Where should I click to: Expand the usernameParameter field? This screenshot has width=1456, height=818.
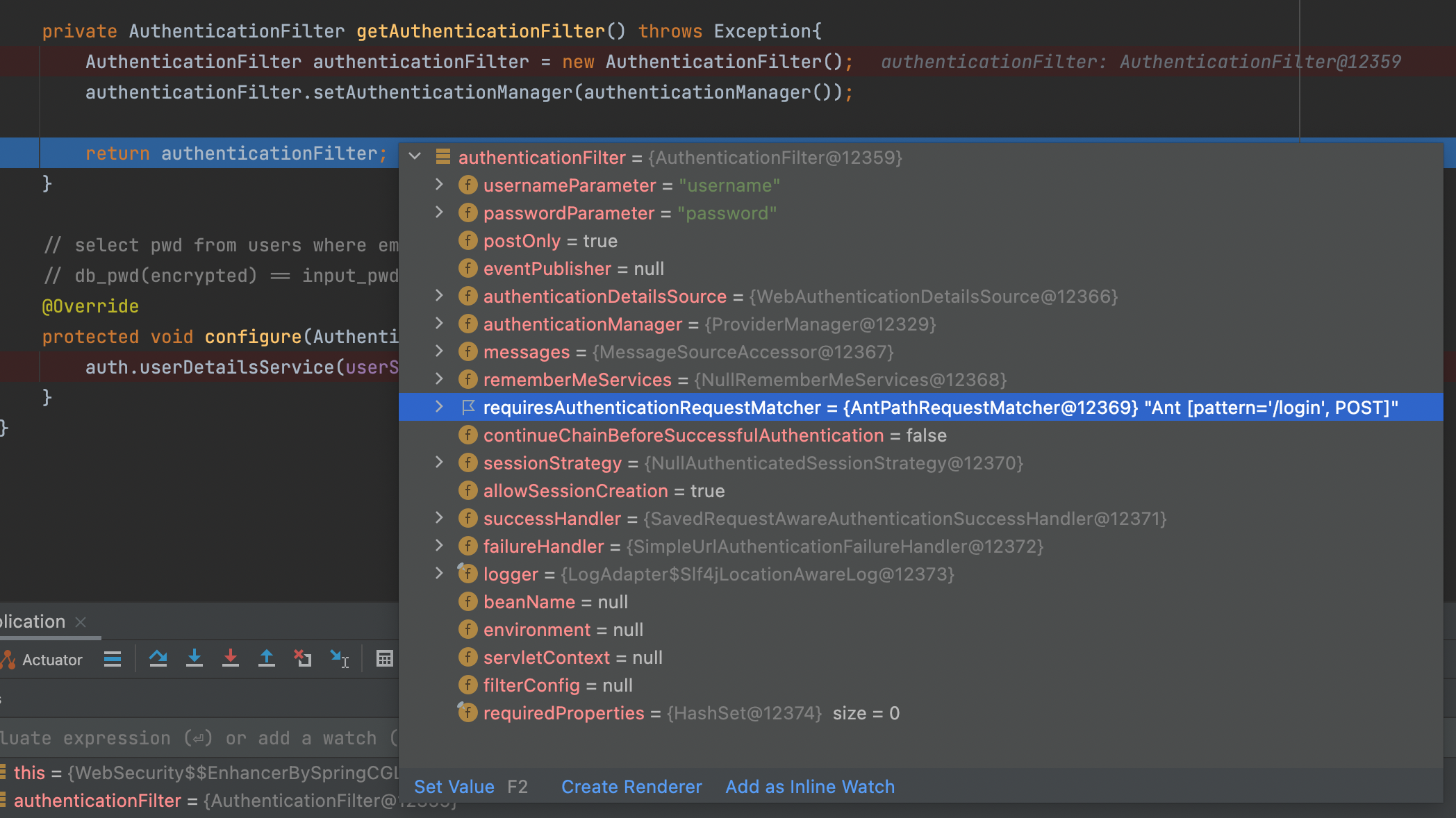tap(439, 185)
